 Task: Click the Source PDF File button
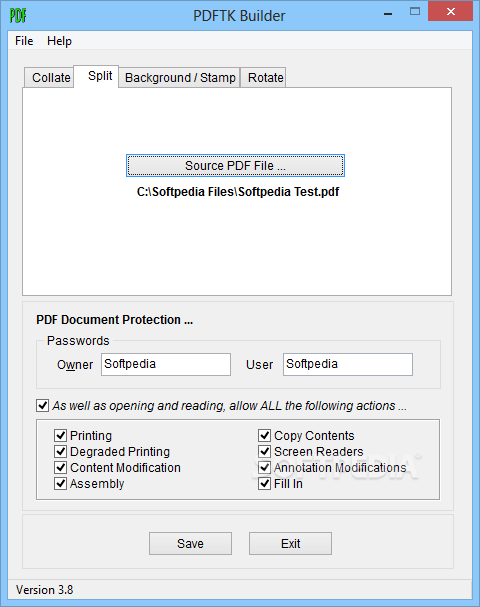(x=235, y=166)
